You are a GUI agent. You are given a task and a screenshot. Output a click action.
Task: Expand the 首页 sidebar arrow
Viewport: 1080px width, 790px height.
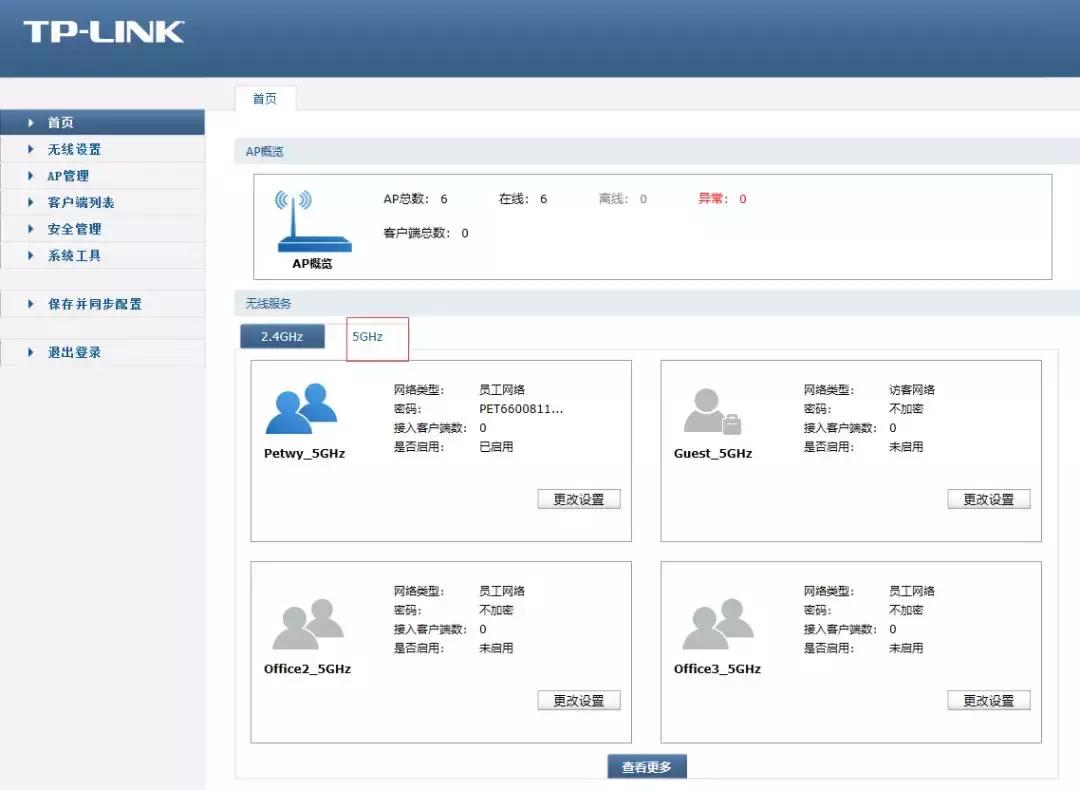(x=30, y=123)
